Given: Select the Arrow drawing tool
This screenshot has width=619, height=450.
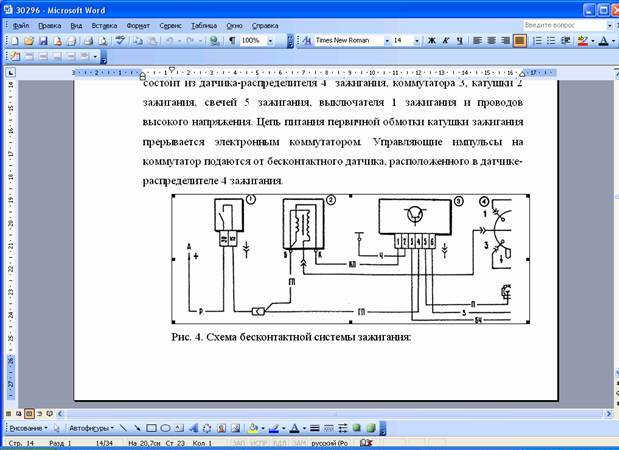Looking at the screenshot, I should click(x=137, y=428).
